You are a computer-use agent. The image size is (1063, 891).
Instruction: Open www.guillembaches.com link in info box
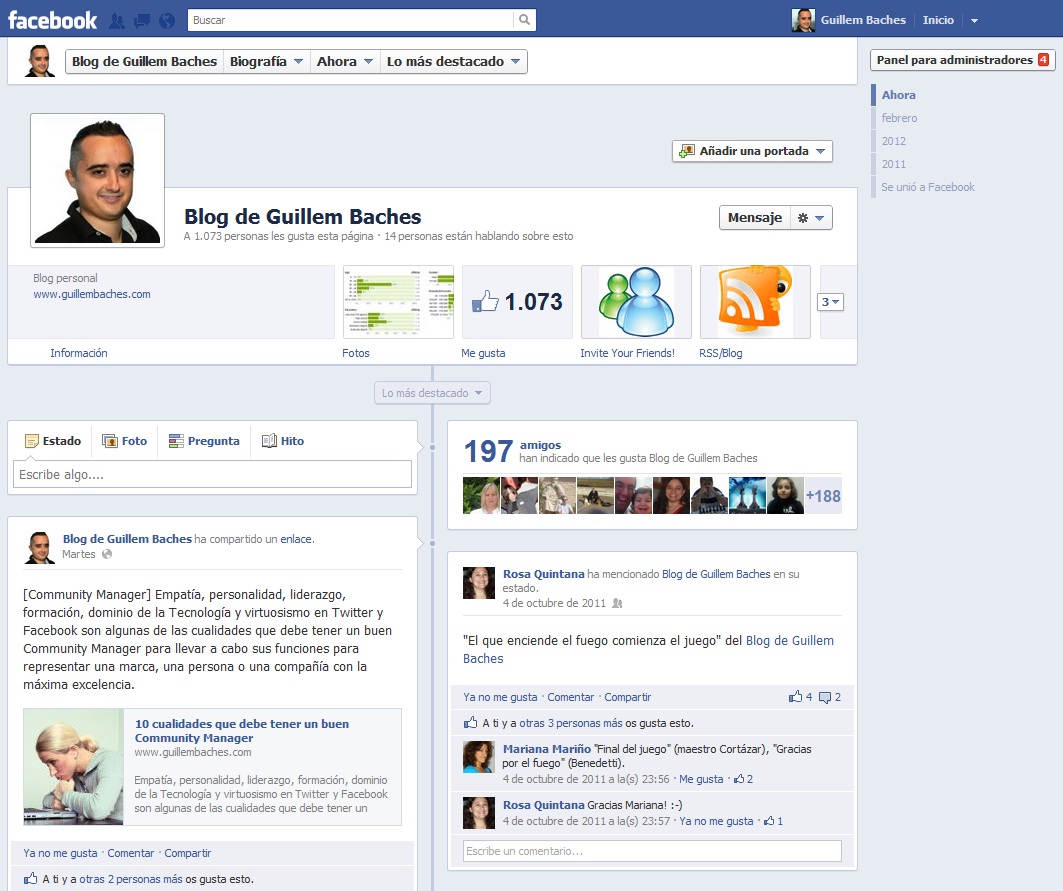[x=92, y=294]
